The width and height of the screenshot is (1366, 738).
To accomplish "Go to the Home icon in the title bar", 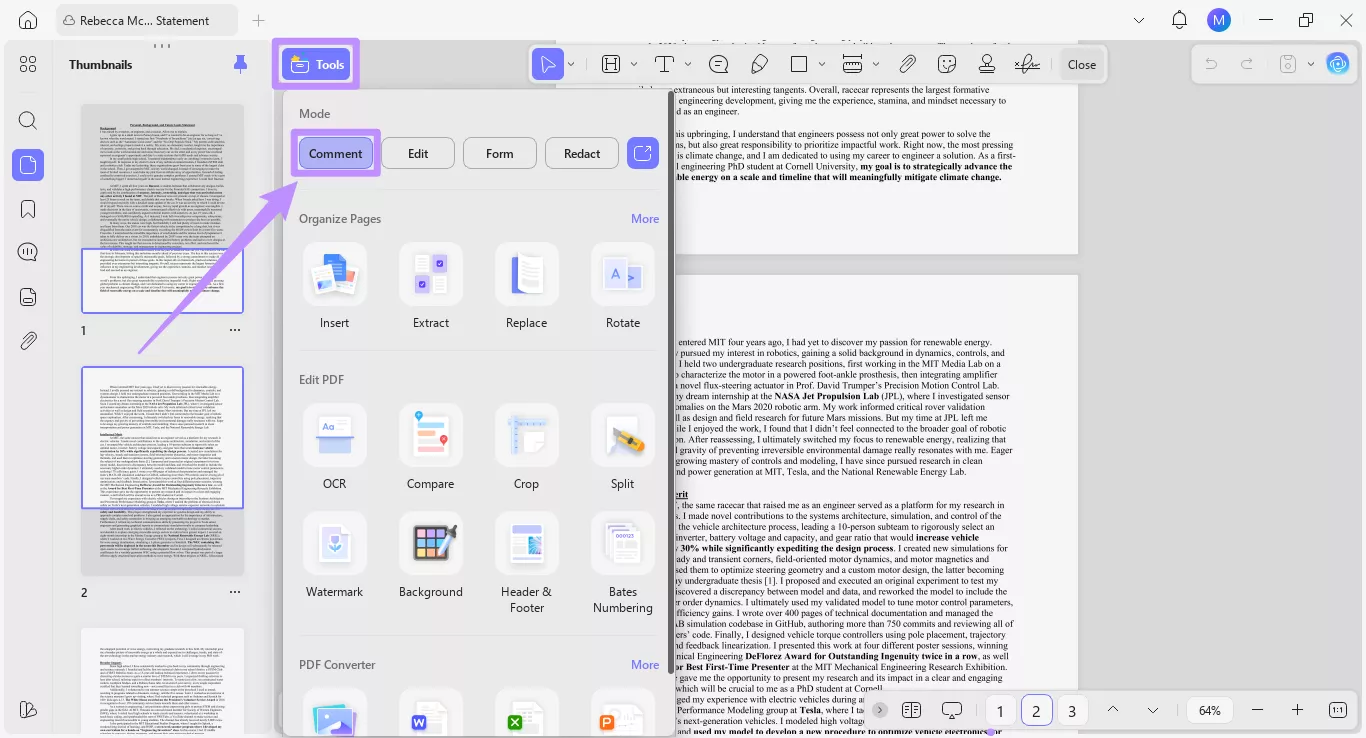I will [28, 20].
